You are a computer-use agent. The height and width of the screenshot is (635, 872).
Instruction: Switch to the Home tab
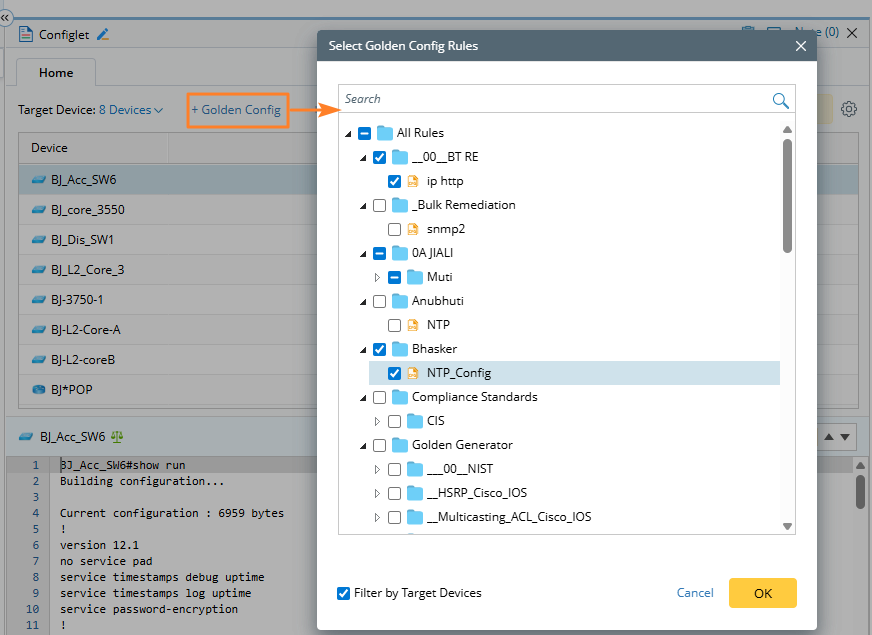tap(56, 73)
